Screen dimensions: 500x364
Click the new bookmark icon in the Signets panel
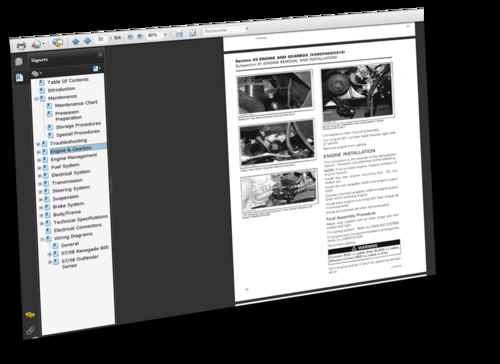96,68
